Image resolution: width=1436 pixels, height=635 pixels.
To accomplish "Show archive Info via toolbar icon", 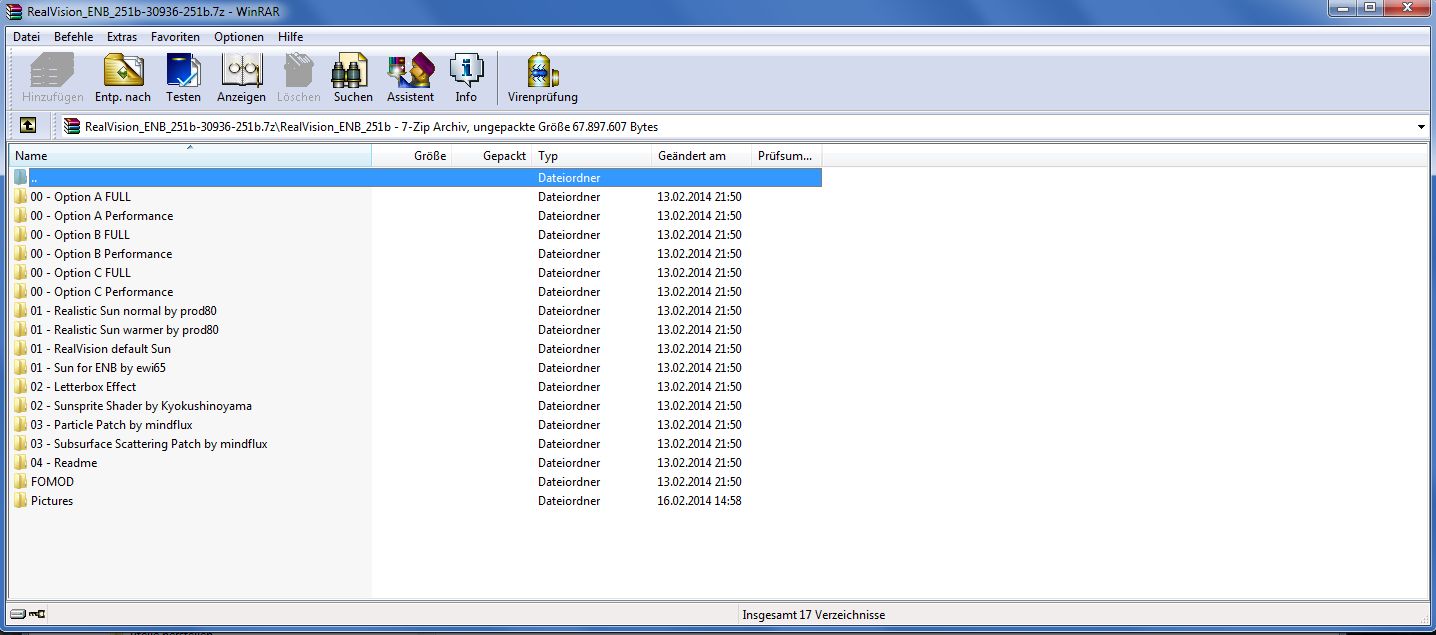I will (466, 77).
